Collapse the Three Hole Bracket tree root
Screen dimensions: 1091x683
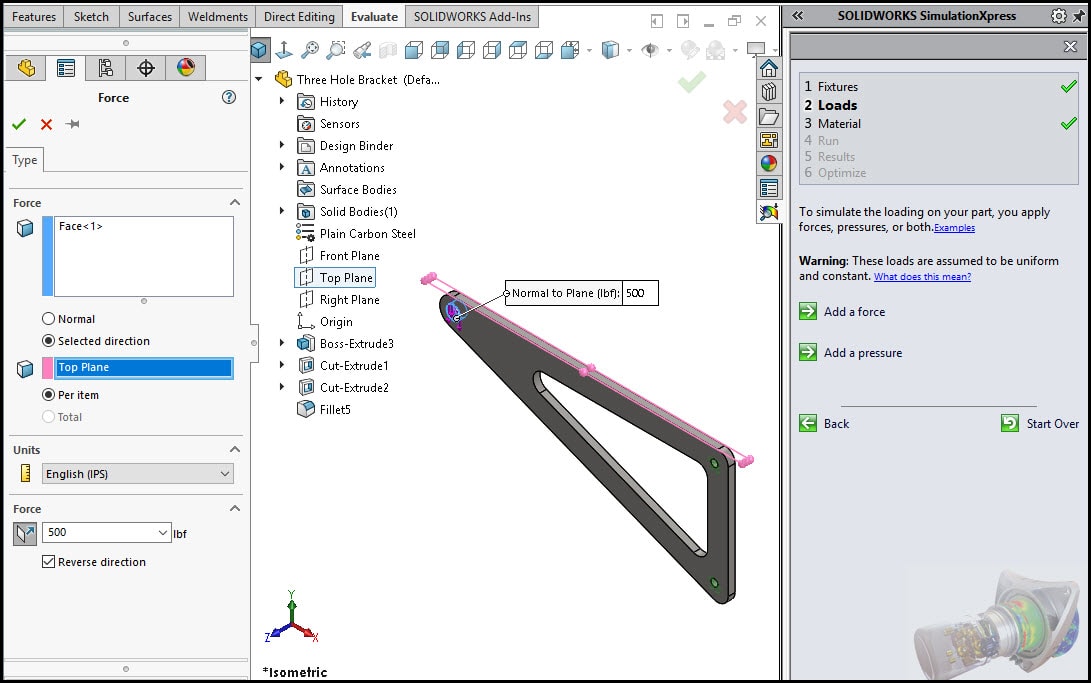click(x=259, y=79)
